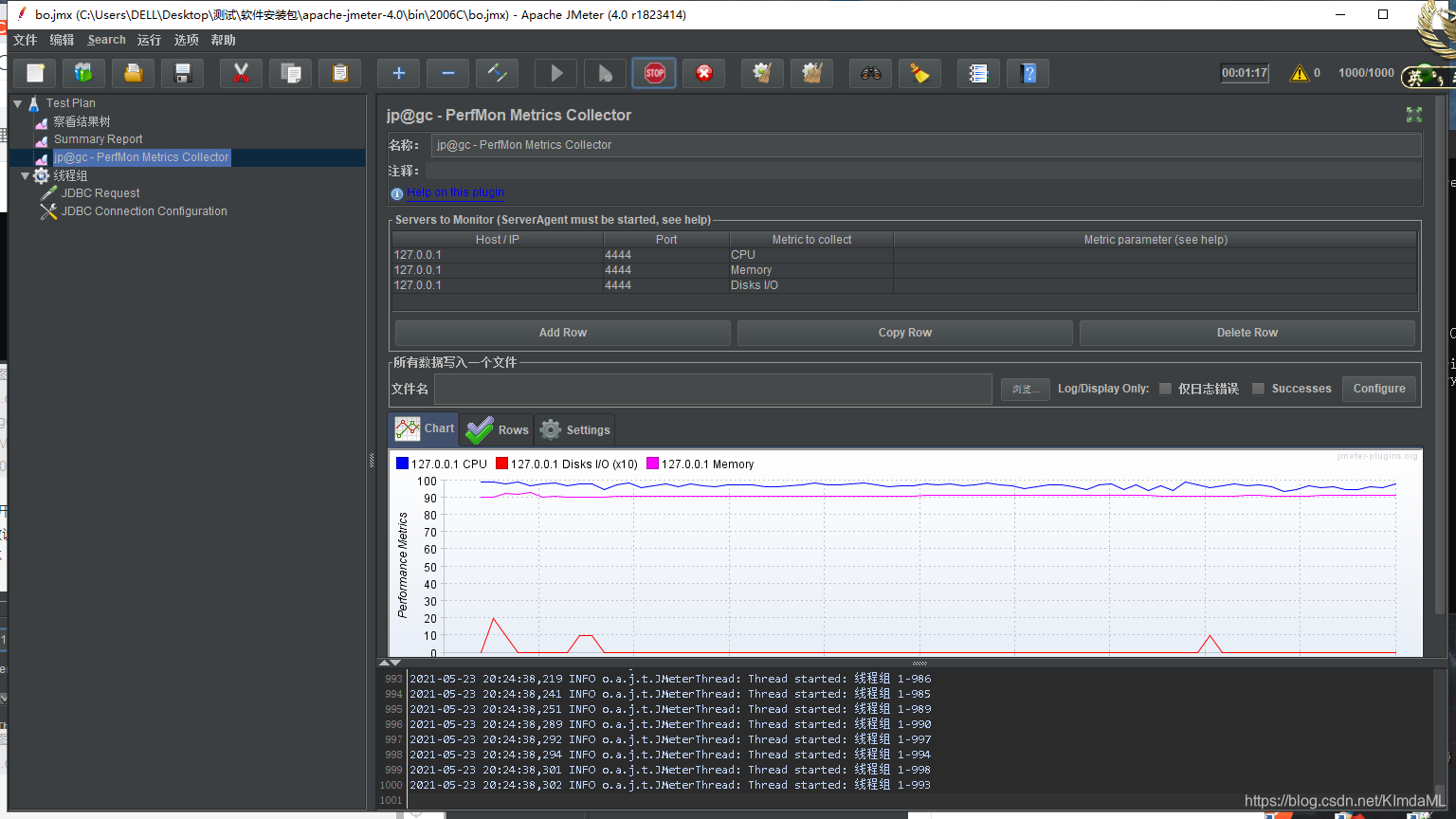1456x819 pixels.
Task: Open the Help on this plugin link
Action: click(455, 192)
